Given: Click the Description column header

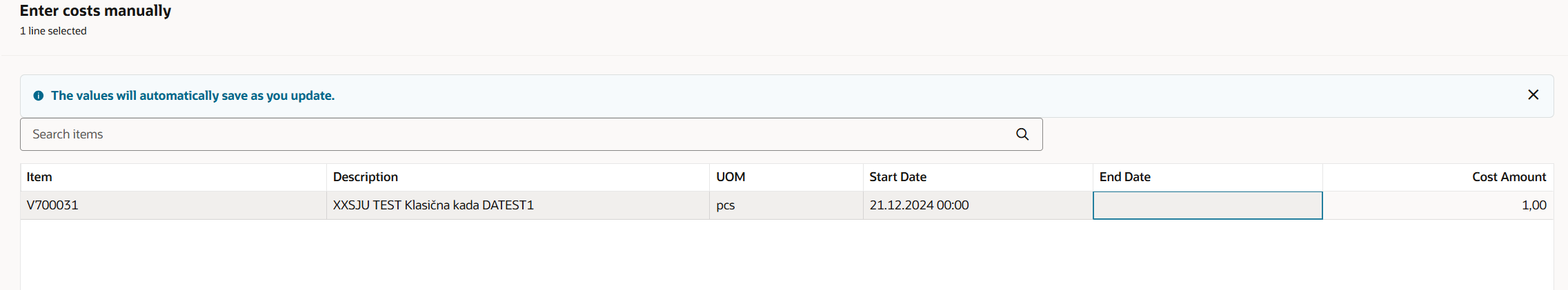Looking at the screenshot, I should (366, 177).
